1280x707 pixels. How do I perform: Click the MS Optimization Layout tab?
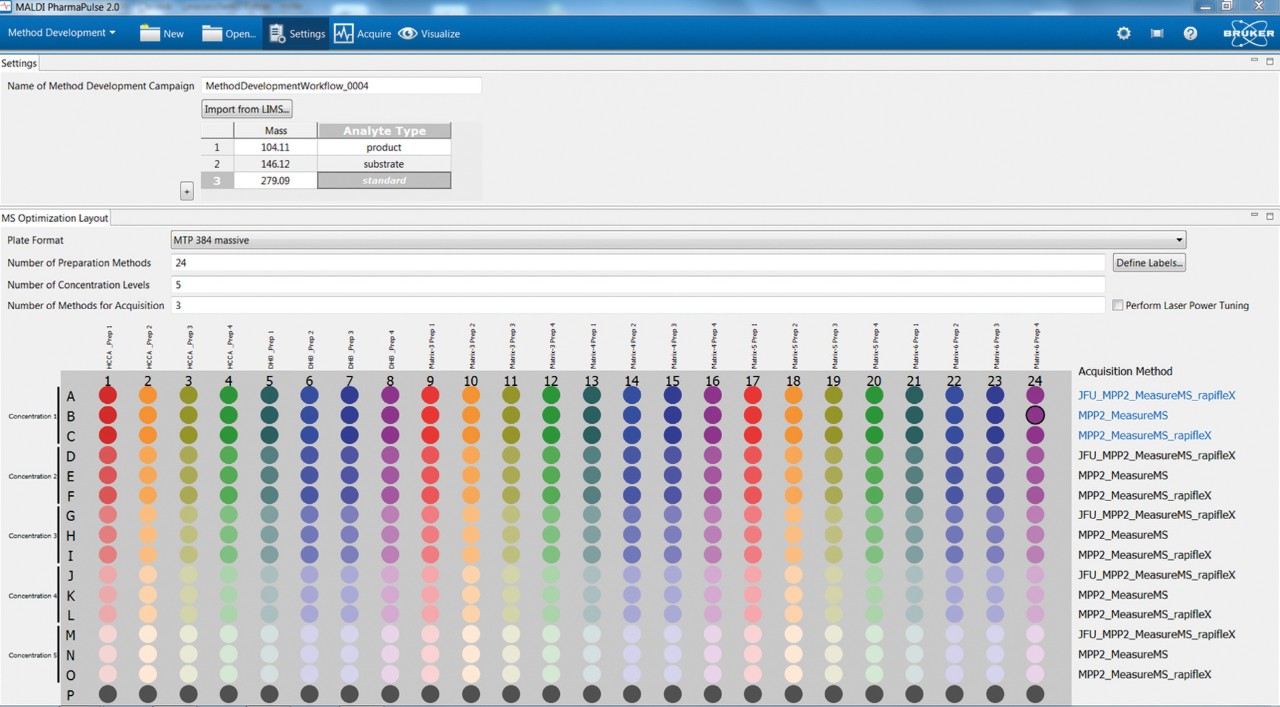click(55, 217)
